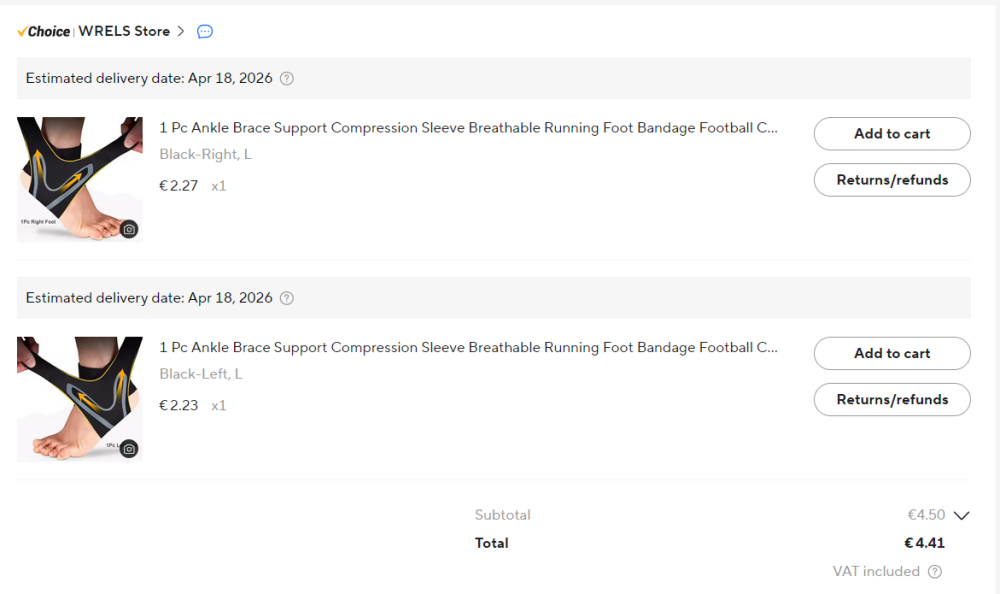Open WRELS Store via the right chevron
1000x594 pixels.
click(180, 31)
